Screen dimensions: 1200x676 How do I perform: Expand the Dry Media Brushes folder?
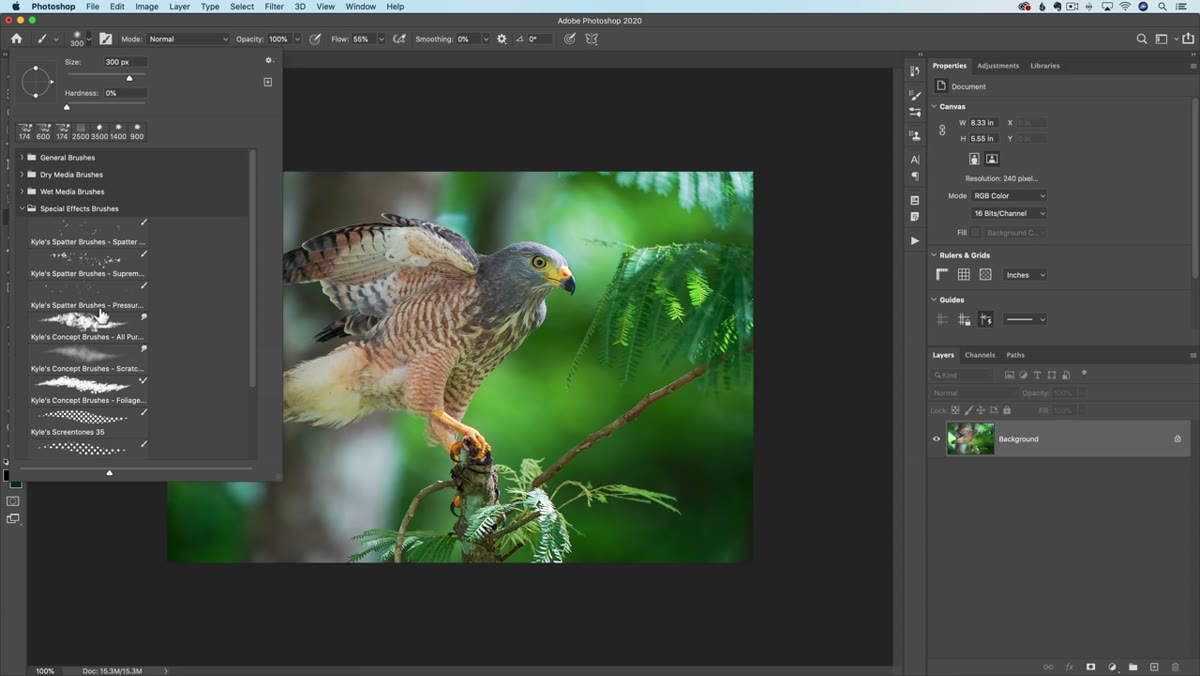(x=22, y=174)
